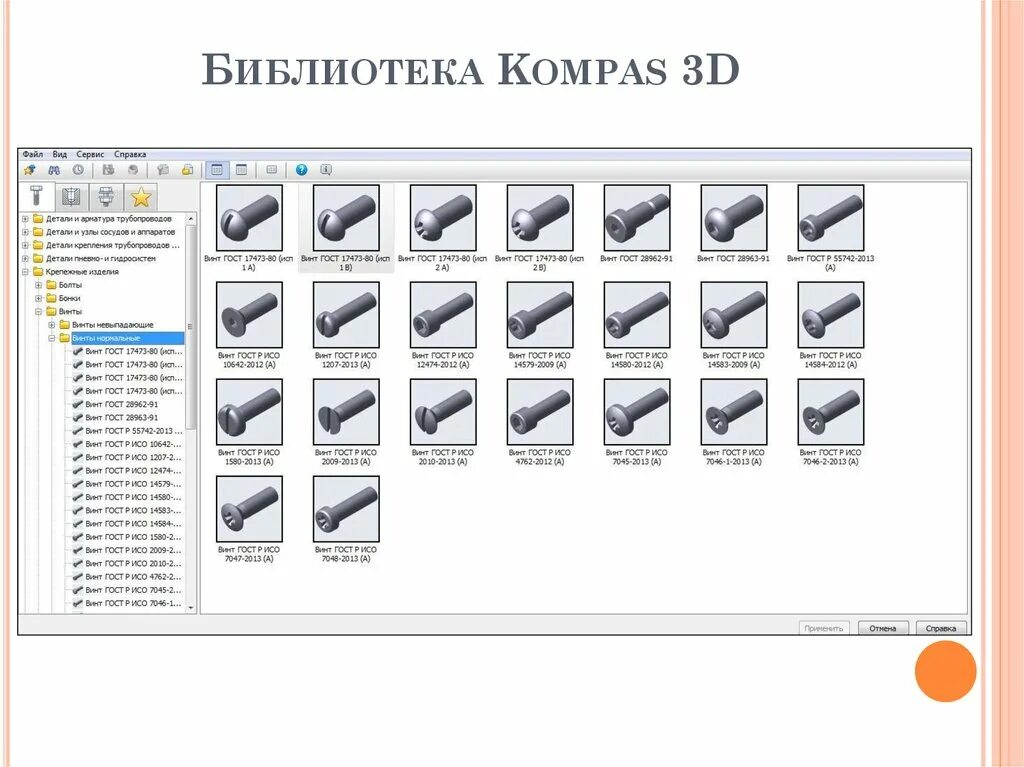Click the star favorites icon in toolbar

(29, 170)
